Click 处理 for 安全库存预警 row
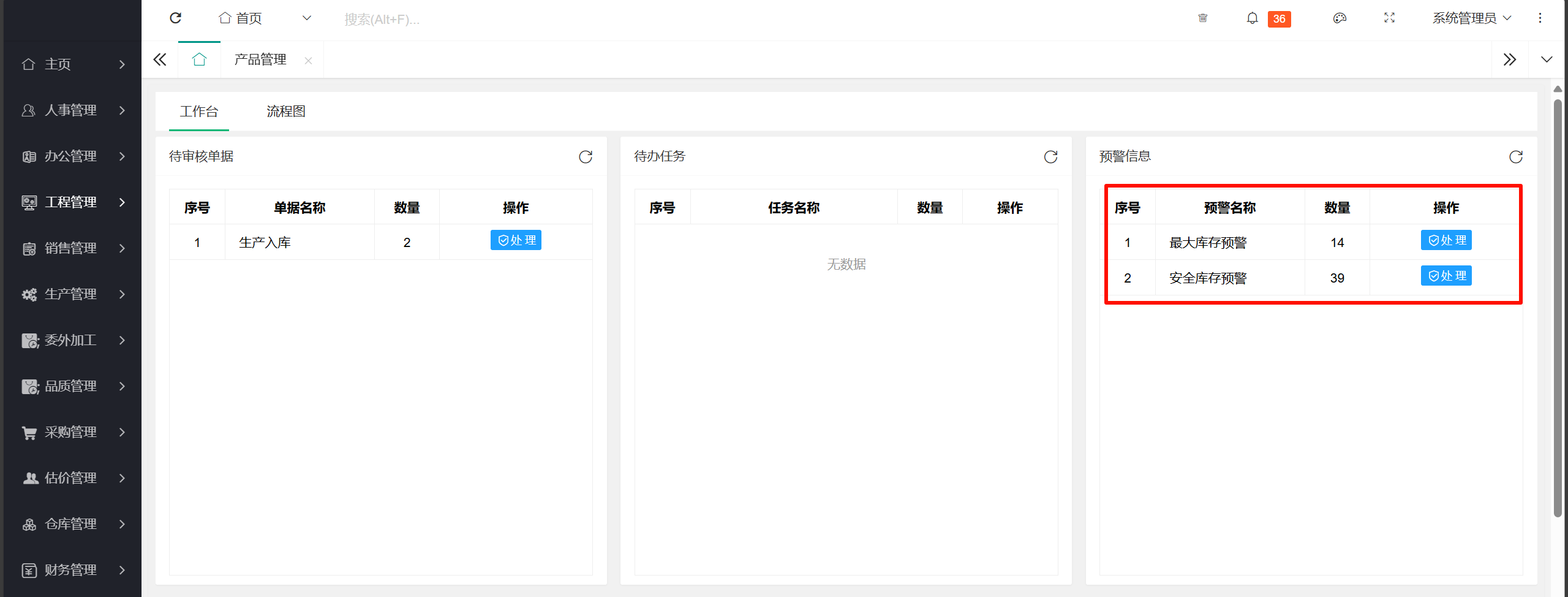1568x597 pixels. (x=1445, y=276)
